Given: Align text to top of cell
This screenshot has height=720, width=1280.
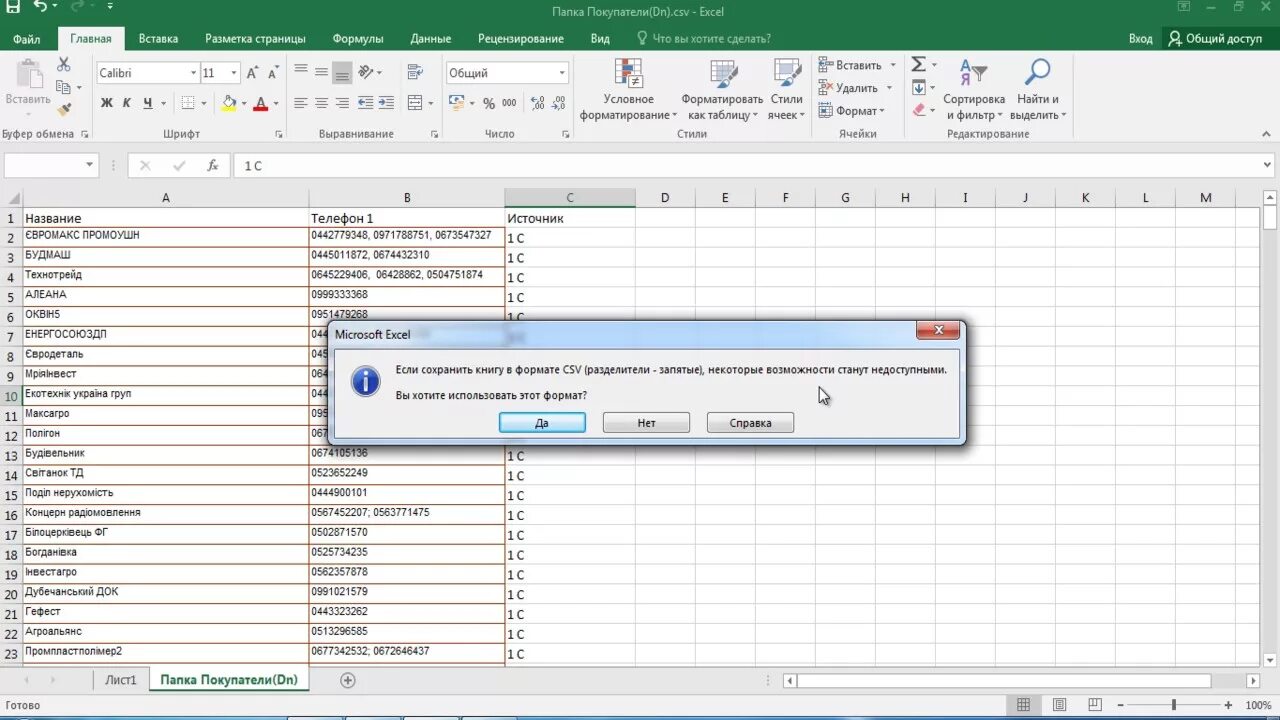Looking at the screenshot, I should tap(301, 72).
